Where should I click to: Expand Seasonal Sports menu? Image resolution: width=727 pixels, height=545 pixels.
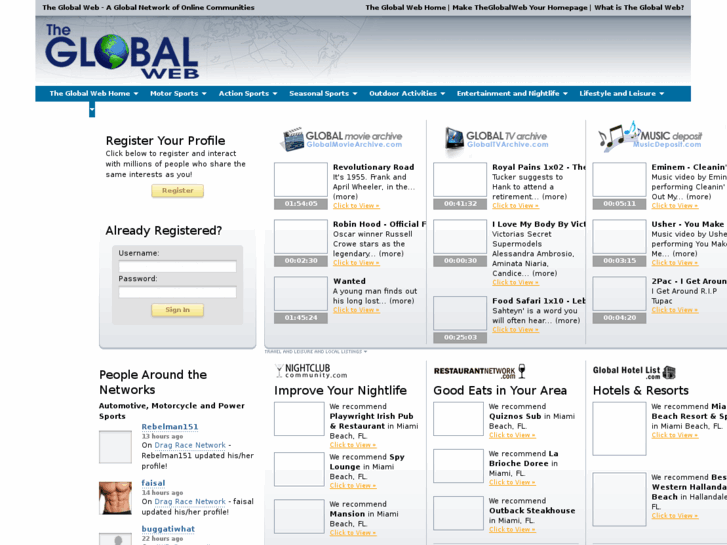click(x=323, y=94)
